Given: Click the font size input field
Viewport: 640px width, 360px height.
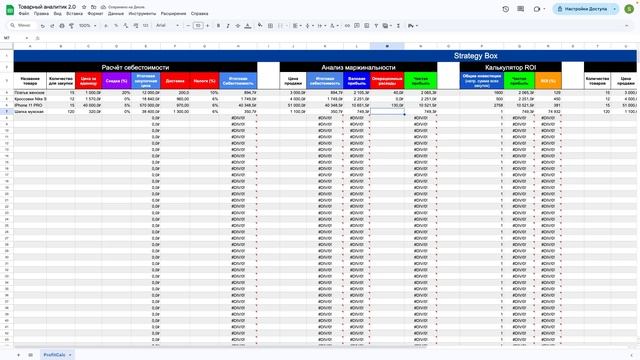Looking at the screenshot, I should point(198,26).
